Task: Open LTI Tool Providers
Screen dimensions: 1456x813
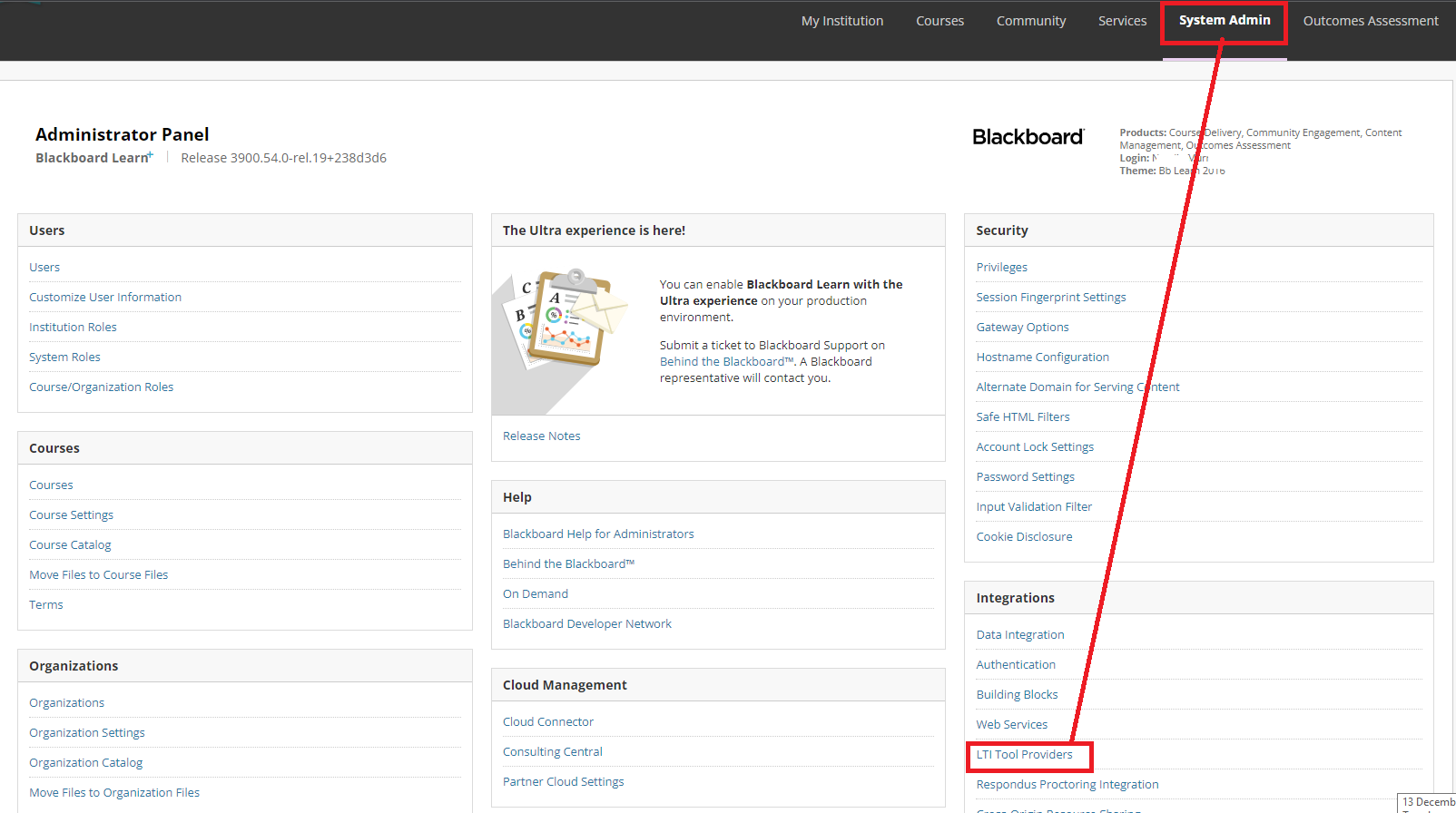Action: coord(1025,755)
